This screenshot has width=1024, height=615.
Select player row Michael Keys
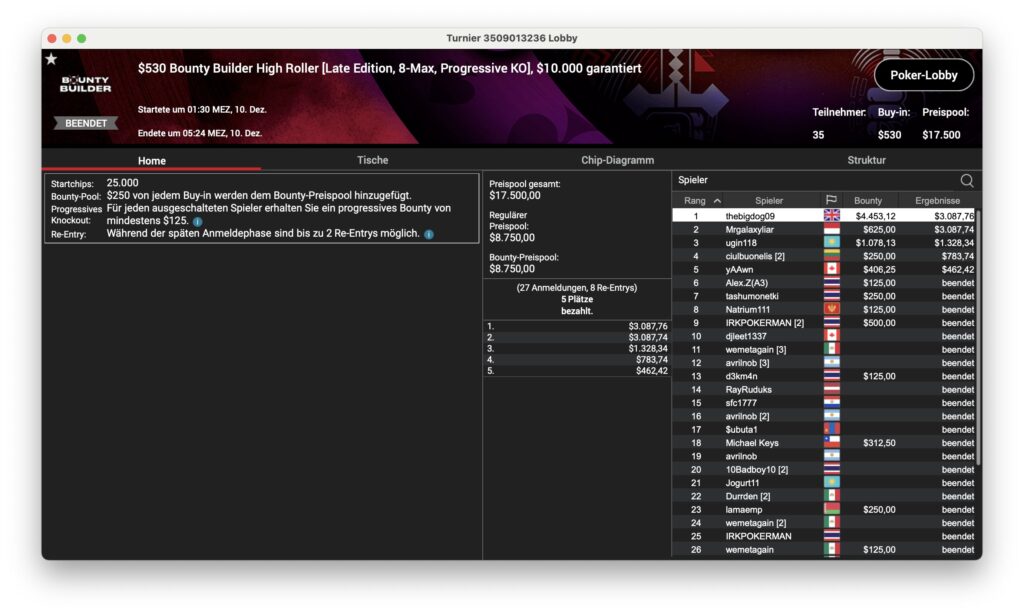tap(824, 443)
